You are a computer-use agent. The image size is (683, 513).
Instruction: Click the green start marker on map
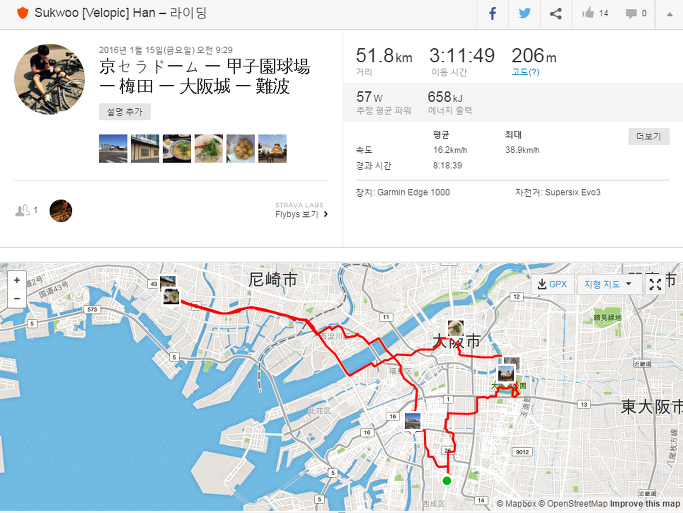(447, 481)
